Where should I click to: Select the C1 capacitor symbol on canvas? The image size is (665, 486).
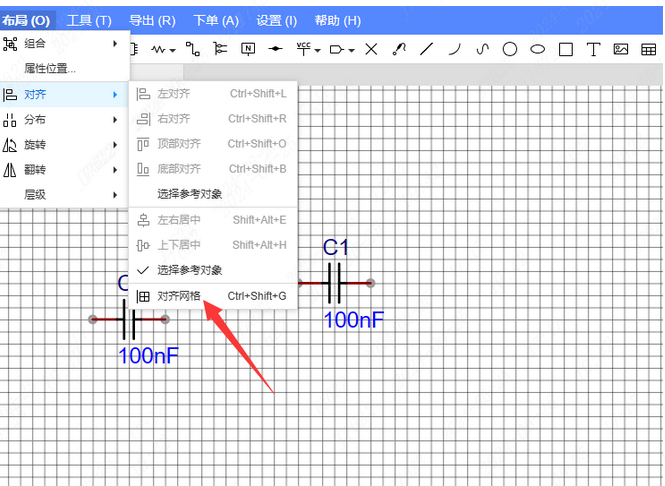click(335, 283)
